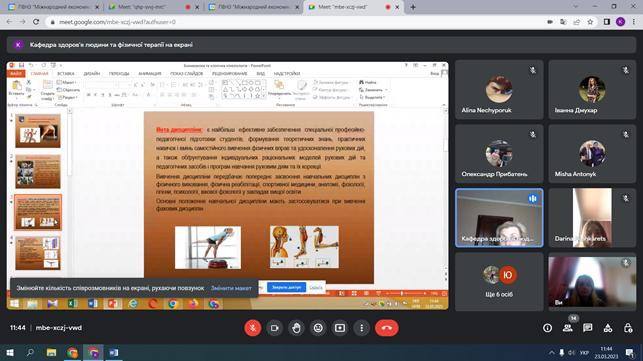Toggle the camera button in Meet
Image resolution: width=643 pixels, height=361 pixels.
click(274, 328)
